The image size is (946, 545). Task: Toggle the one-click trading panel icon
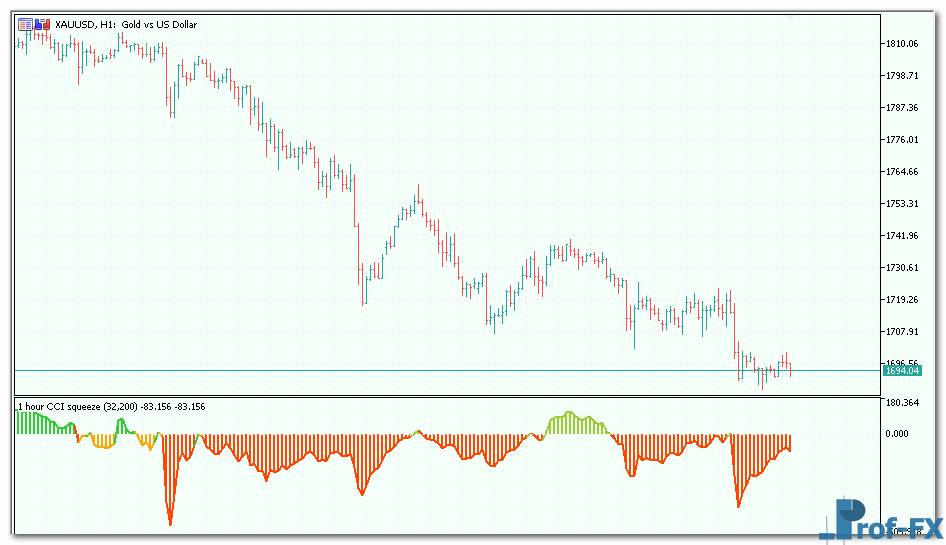(x=40, y=23)
